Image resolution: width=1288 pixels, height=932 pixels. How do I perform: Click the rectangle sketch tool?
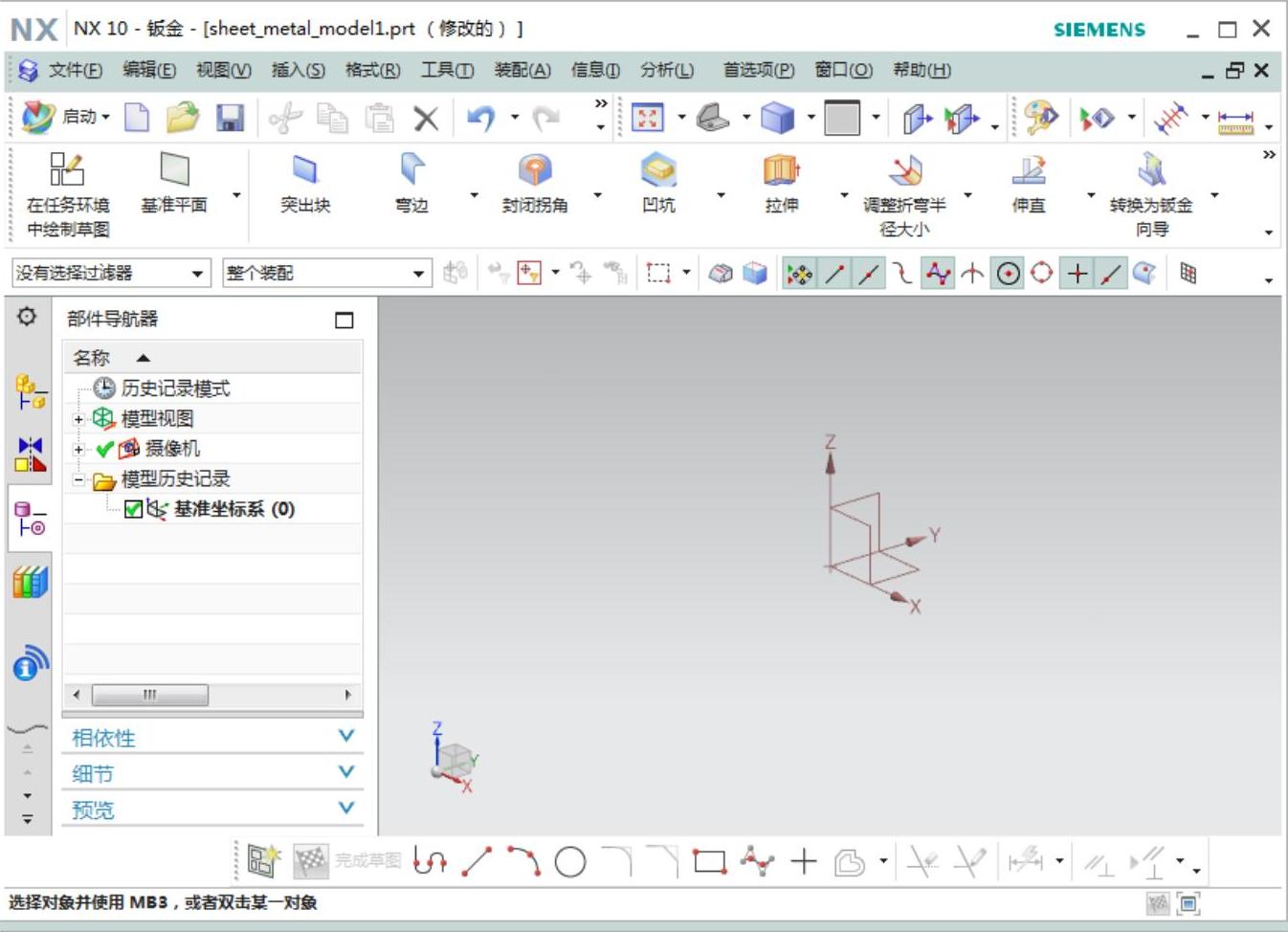[x=709, y=862]
